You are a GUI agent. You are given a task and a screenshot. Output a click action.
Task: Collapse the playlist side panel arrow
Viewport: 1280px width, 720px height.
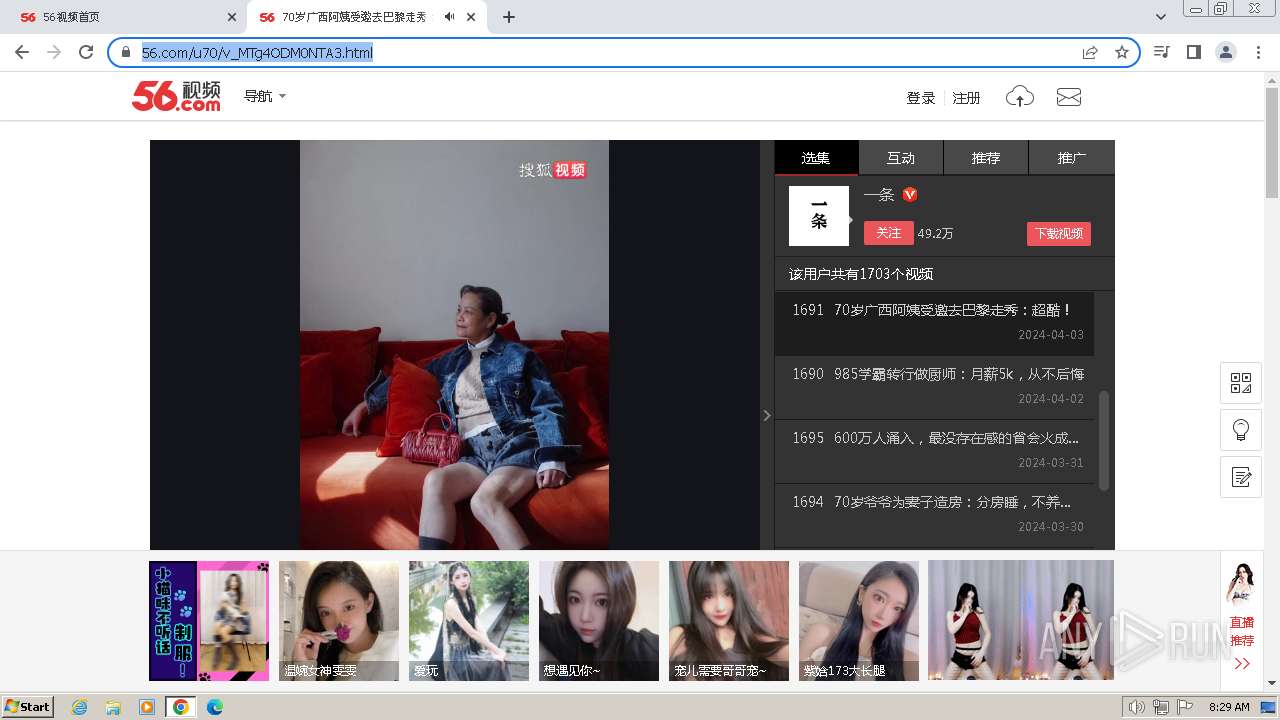(767, 415)
